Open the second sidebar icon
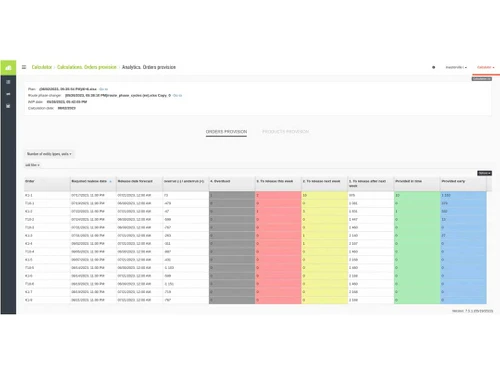This screenshot has width=500, height=375. pyautogui.click(x=8, y=94)
